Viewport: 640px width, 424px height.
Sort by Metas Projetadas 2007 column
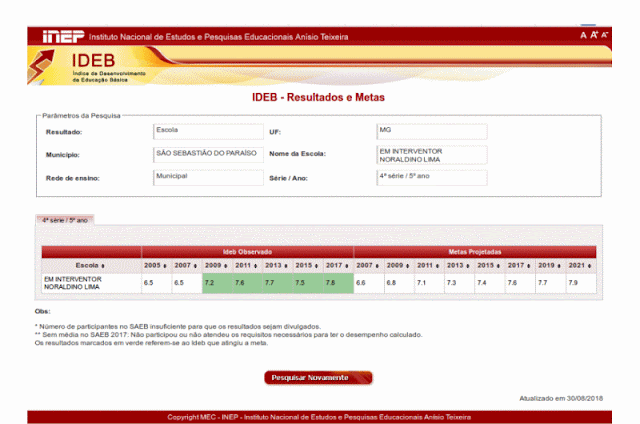[x=368, y=265]
